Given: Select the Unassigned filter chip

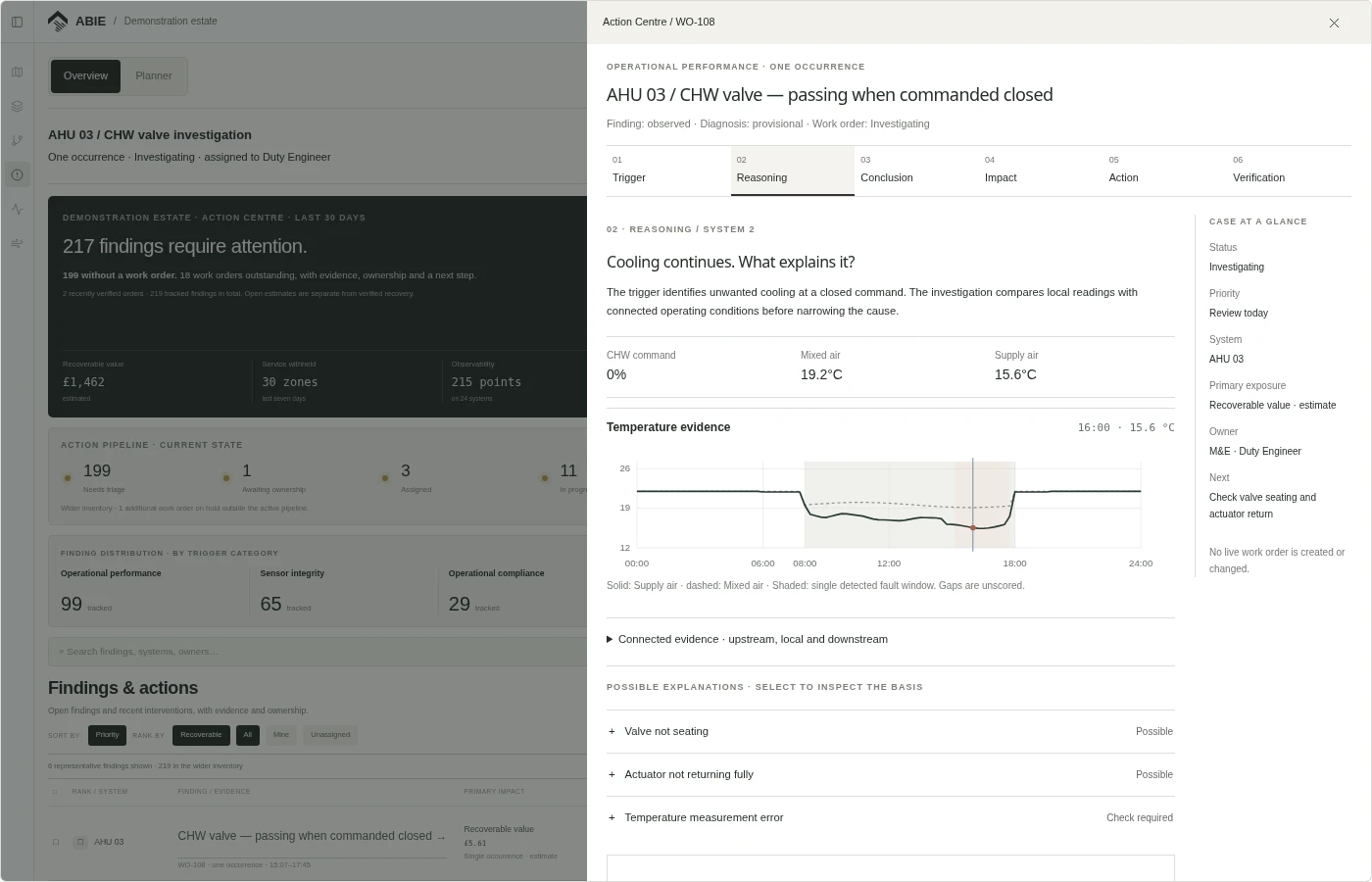Looking at the screenshot, I should [x=330, y=735].
